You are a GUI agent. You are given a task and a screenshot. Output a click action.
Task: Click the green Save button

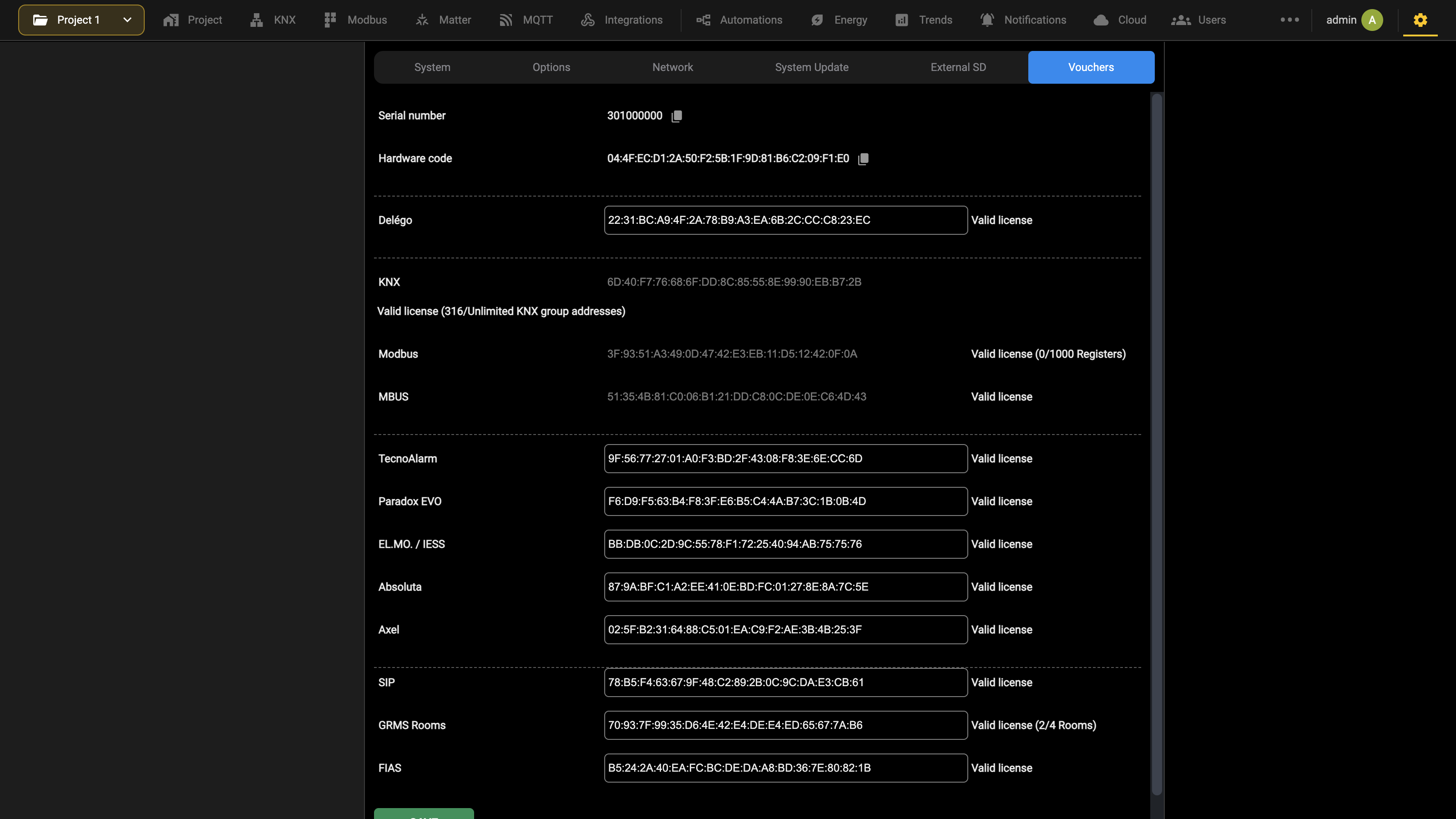pyautogui.click(x=424, y=814)
